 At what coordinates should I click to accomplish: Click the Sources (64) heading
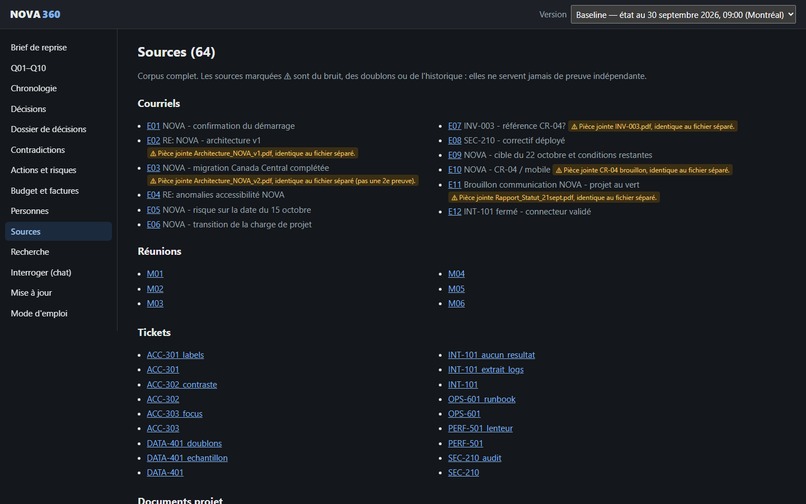coord(176,52)
